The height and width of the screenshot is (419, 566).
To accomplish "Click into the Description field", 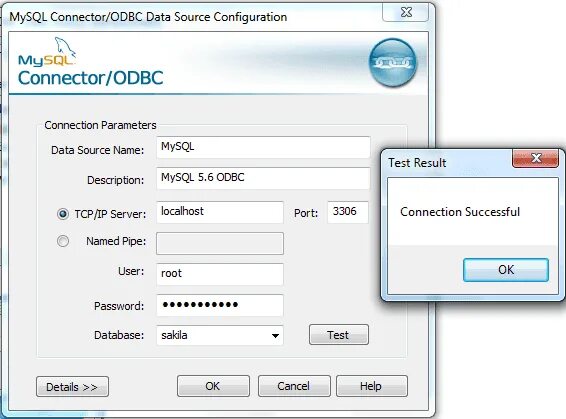I will click(263, 178).
